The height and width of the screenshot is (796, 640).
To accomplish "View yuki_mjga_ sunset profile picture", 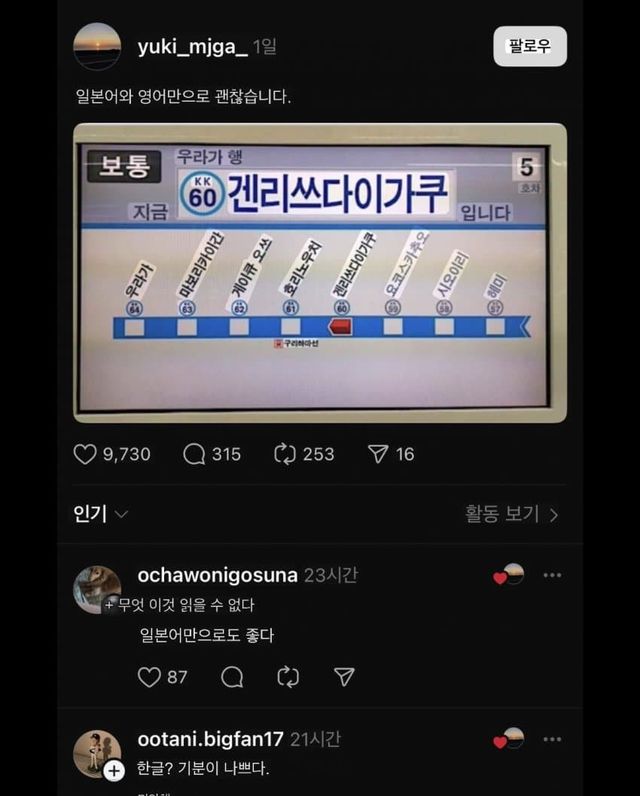I will (97, 46).
